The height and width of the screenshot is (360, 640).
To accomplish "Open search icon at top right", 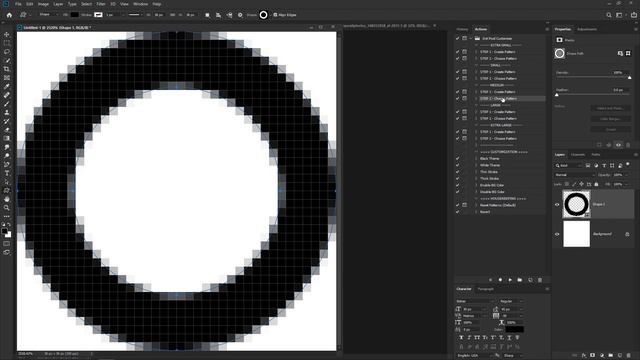I will (609, 15).
